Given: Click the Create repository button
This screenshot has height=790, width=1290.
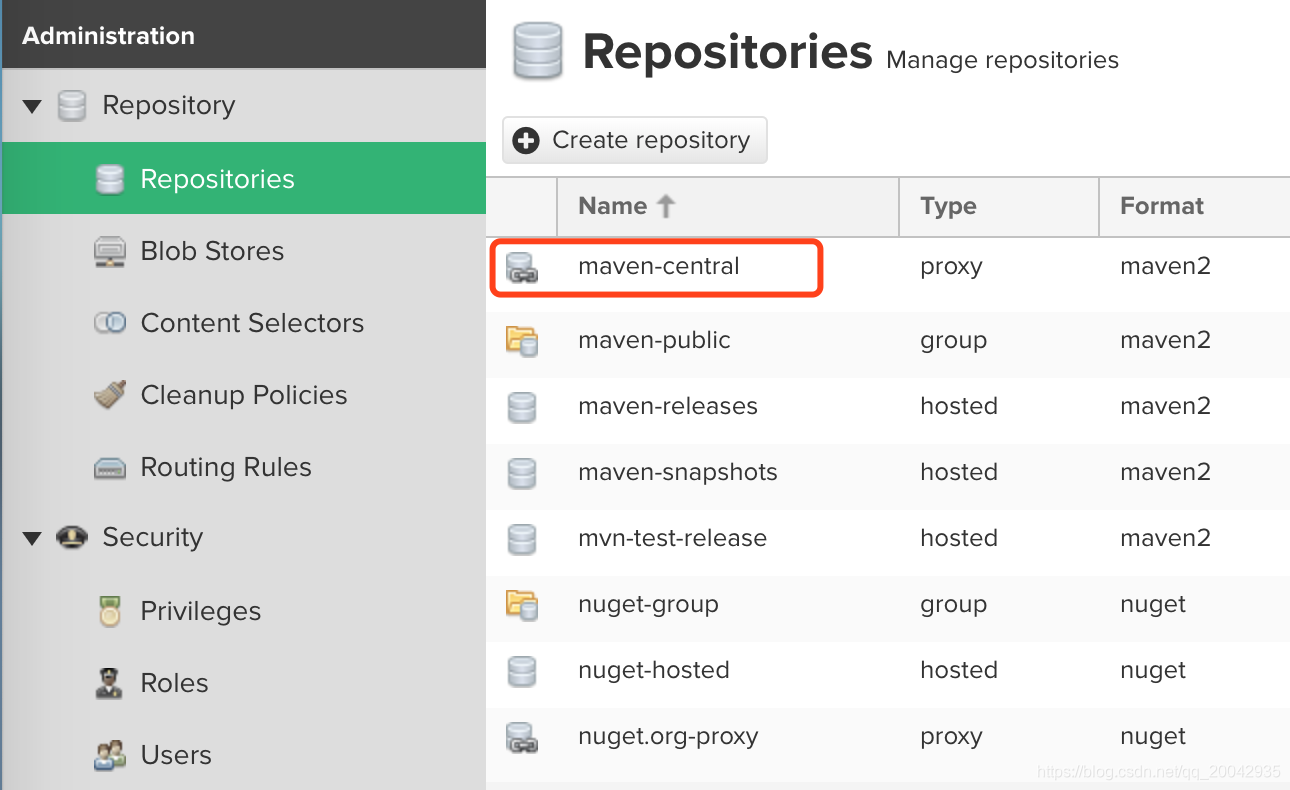Looking at the screenshot, I should coord(635,140).
